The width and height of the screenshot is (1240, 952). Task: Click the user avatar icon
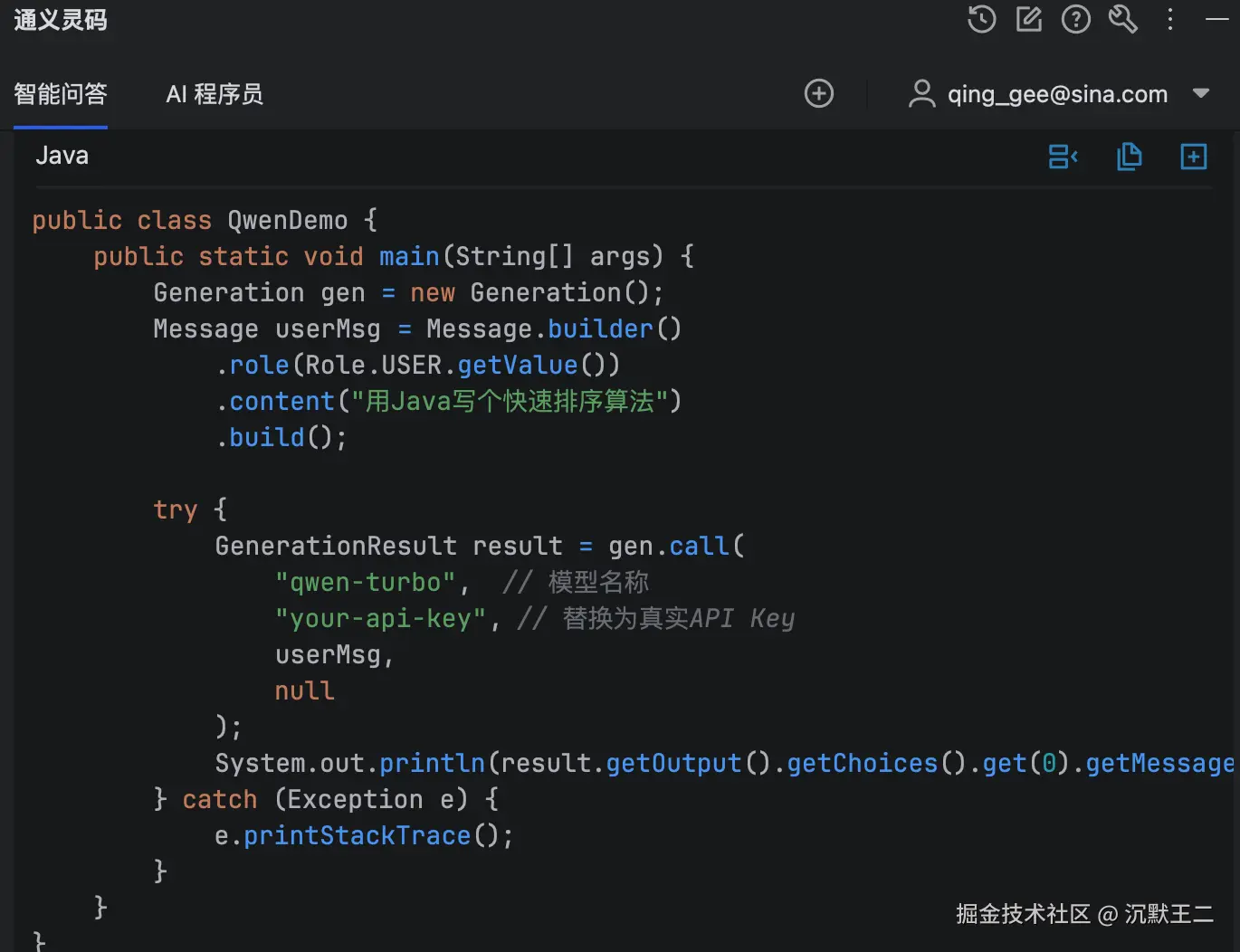[x=921, y=93]
